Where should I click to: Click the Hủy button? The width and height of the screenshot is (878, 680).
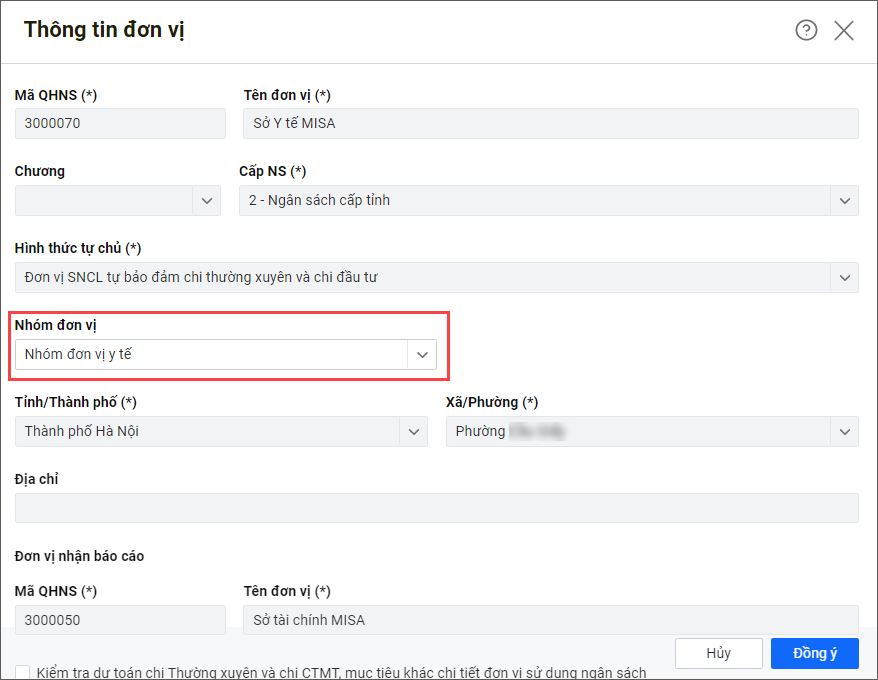718,653
